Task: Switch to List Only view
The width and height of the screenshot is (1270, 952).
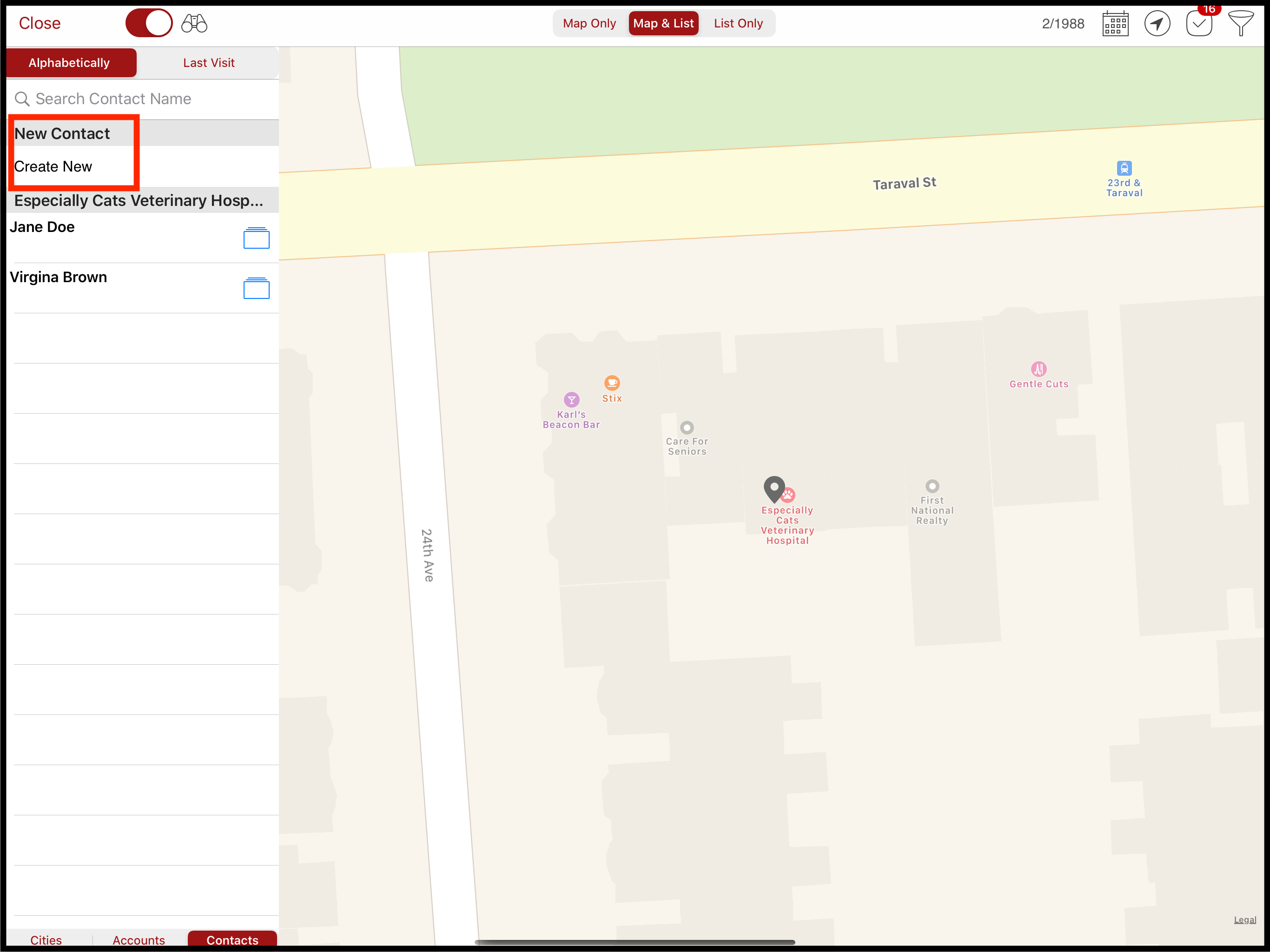Action: coord(738,23)
